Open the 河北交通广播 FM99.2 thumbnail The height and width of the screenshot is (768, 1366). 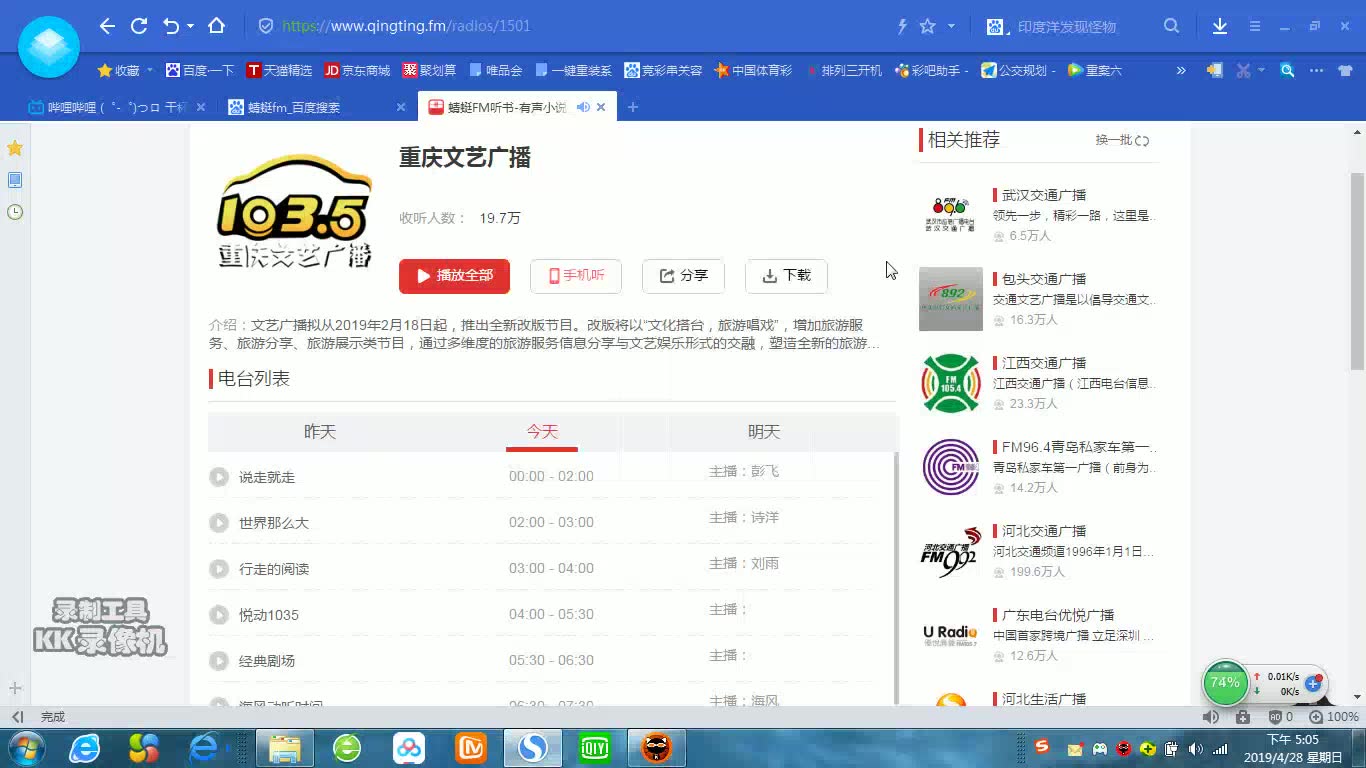point(951,551)
